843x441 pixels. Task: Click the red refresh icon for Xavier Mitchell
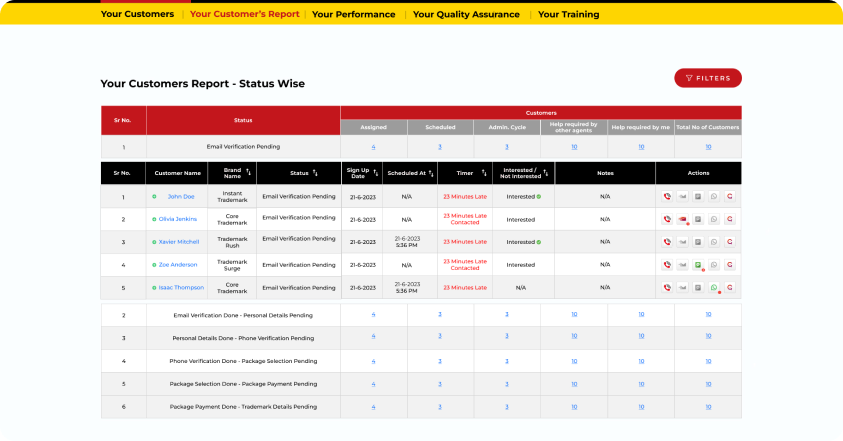(730, 242)
